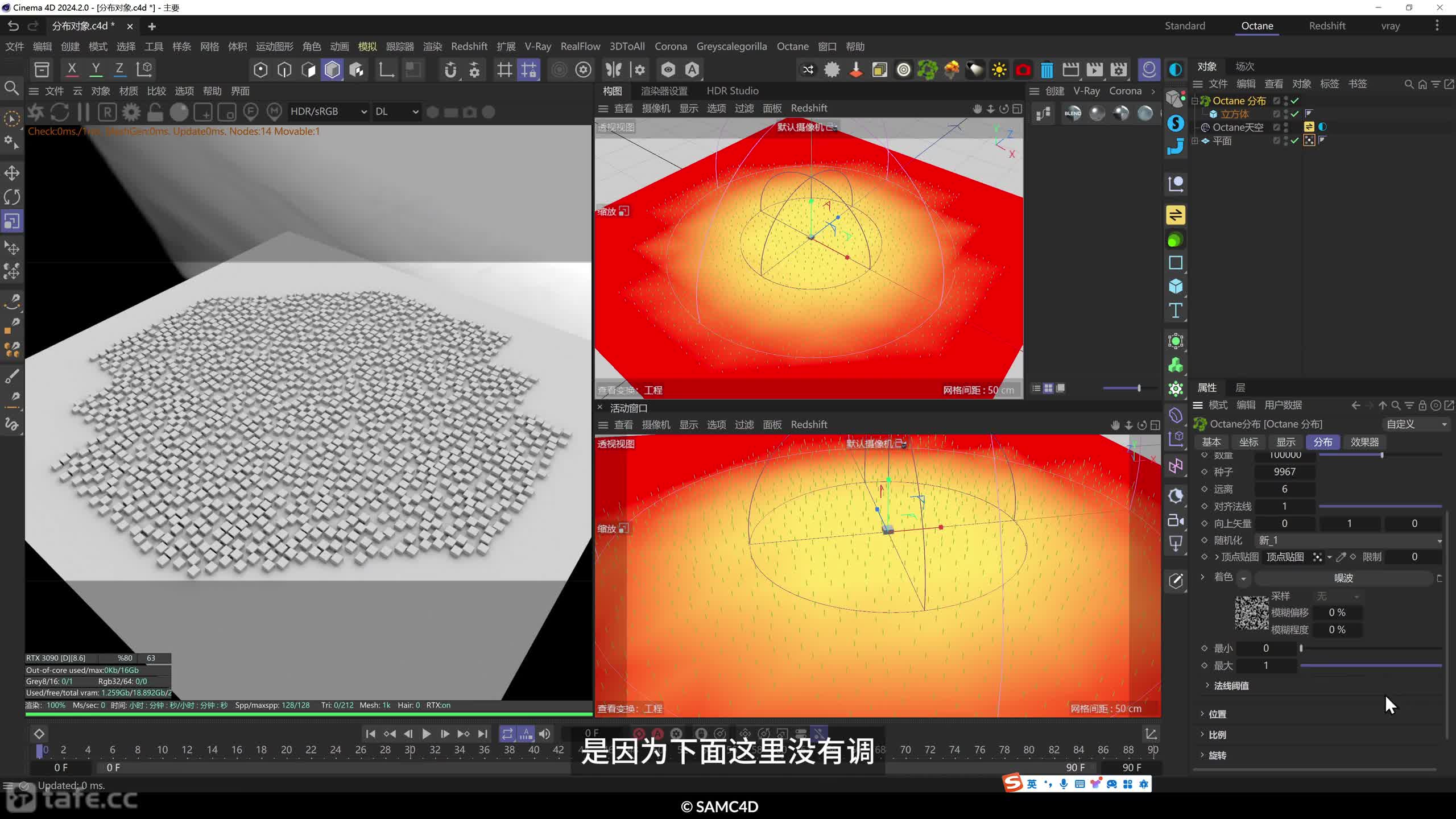This screenshot has width=1456, height=819.
Task: Open the DL kernel dropdown
Action: 396,111
